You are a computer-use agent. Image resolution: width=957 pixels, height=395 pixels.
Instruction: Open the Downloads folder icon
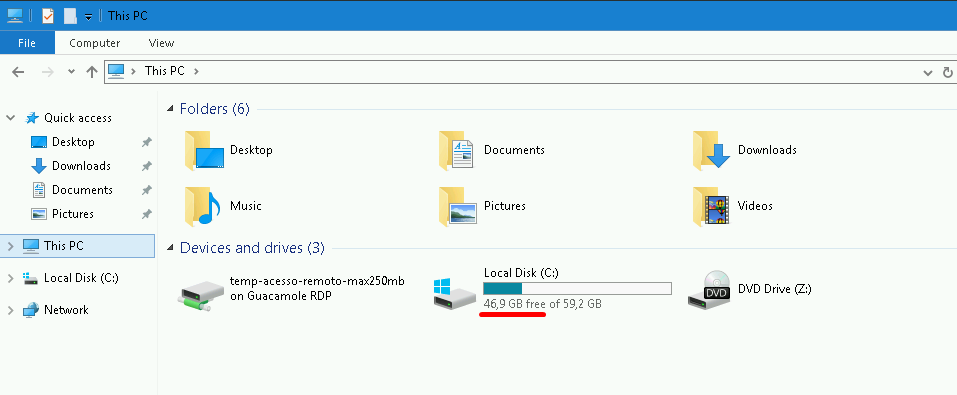711,150
